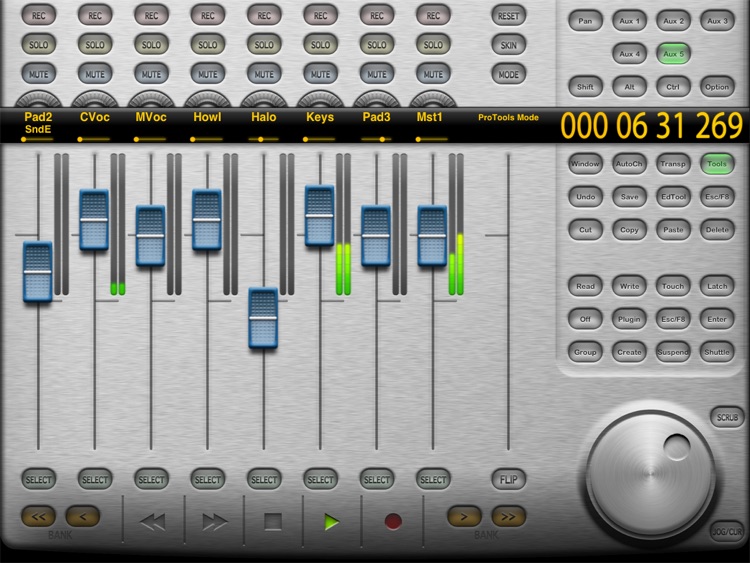Click the Ctrl modifier button
Viewport: 750px width, 563px height.
tap(673, 87)
